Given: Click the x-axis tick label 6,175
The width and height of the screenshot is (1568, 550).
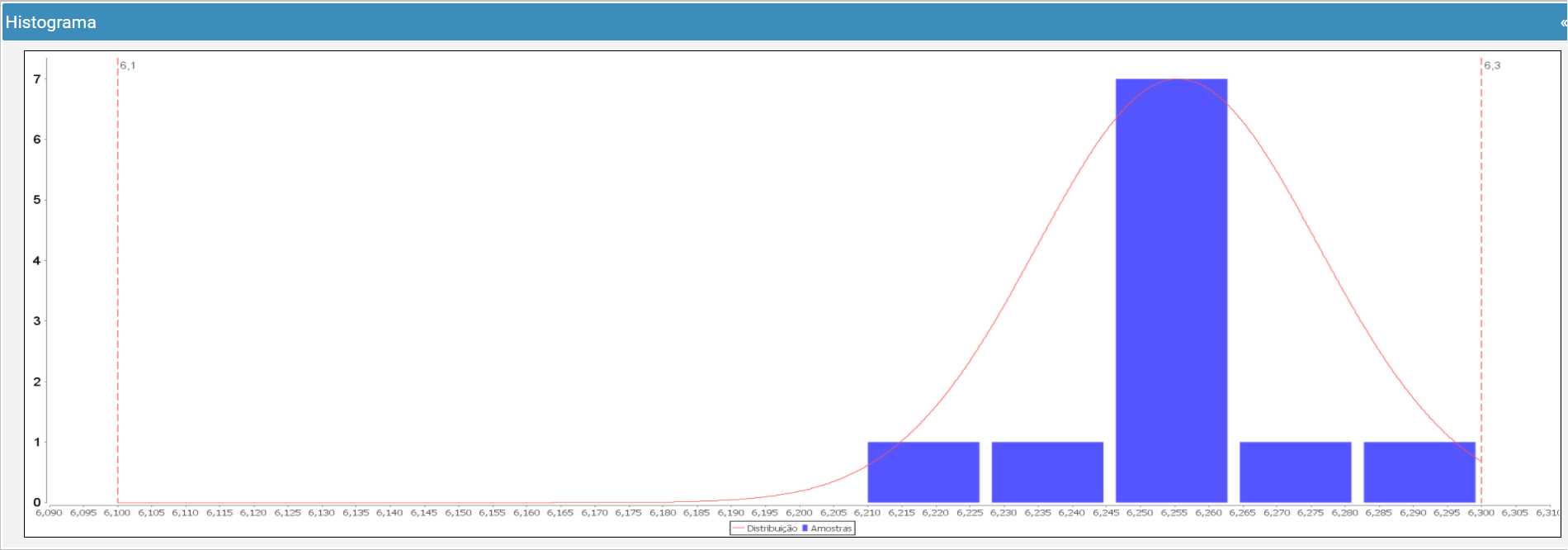Looking at the screenshot, I should tap(628, 513).
